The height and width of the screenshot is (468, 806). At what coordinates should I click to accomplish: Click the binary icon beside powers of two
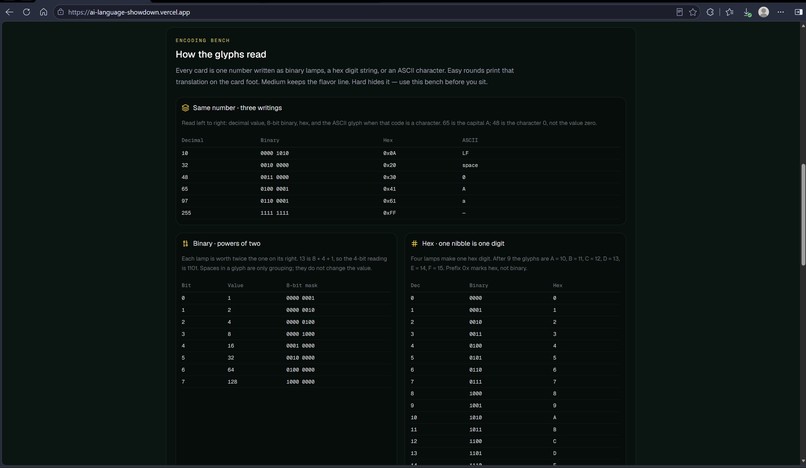click(185, 244)
